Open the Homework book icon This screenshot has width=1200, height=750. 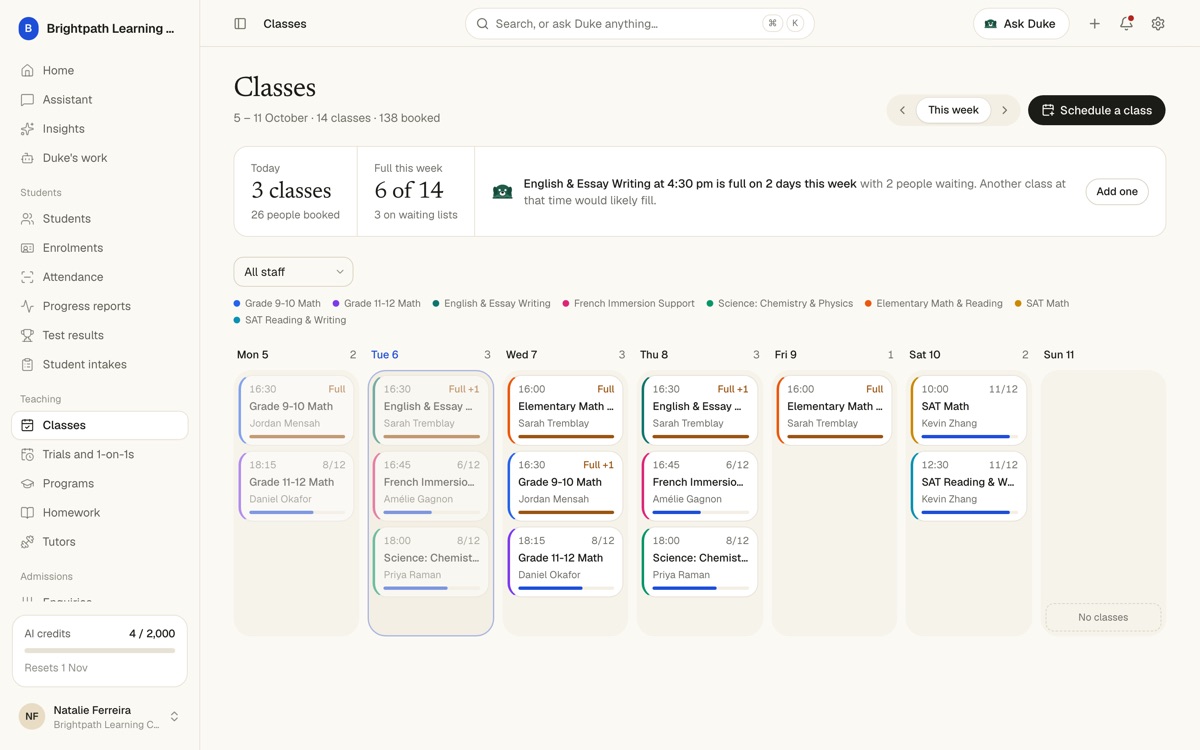pos(27,513)
